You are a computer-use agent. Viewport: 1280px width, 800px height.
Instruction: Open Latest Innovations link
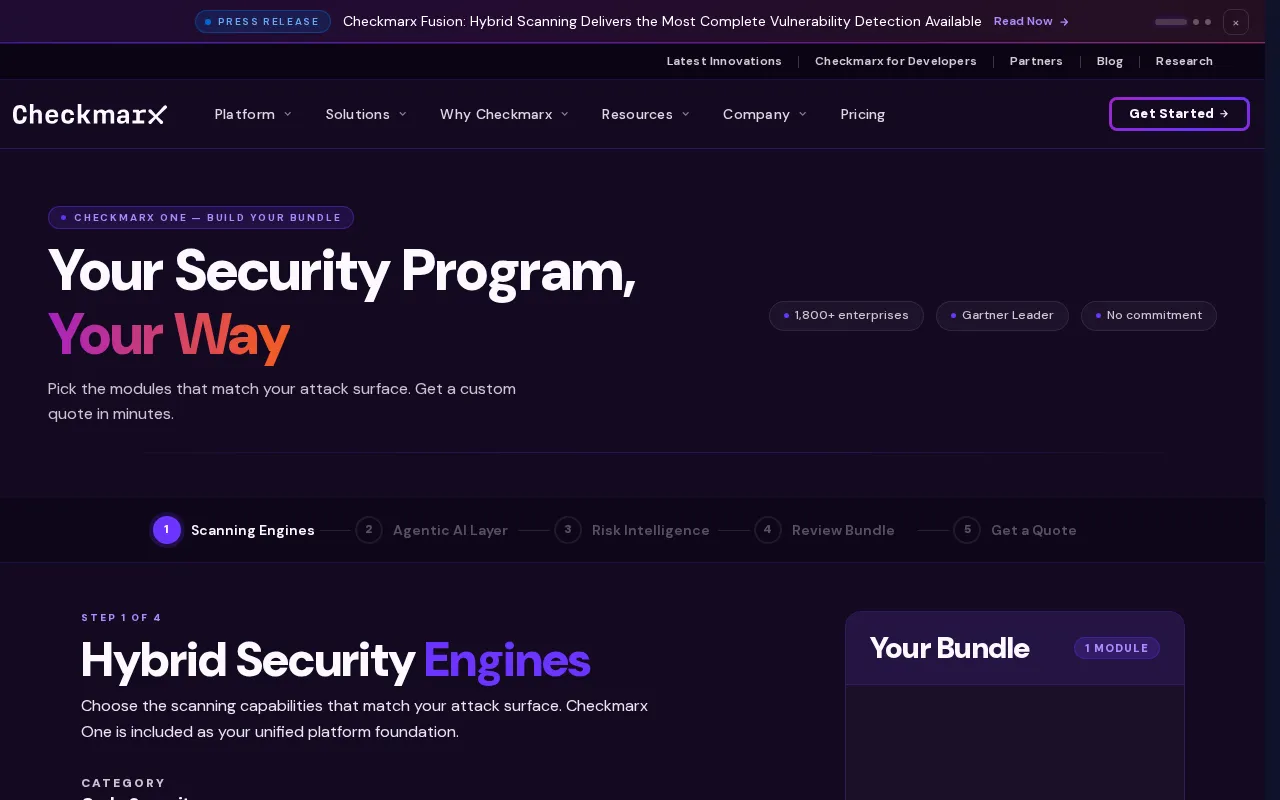point(724,61)
